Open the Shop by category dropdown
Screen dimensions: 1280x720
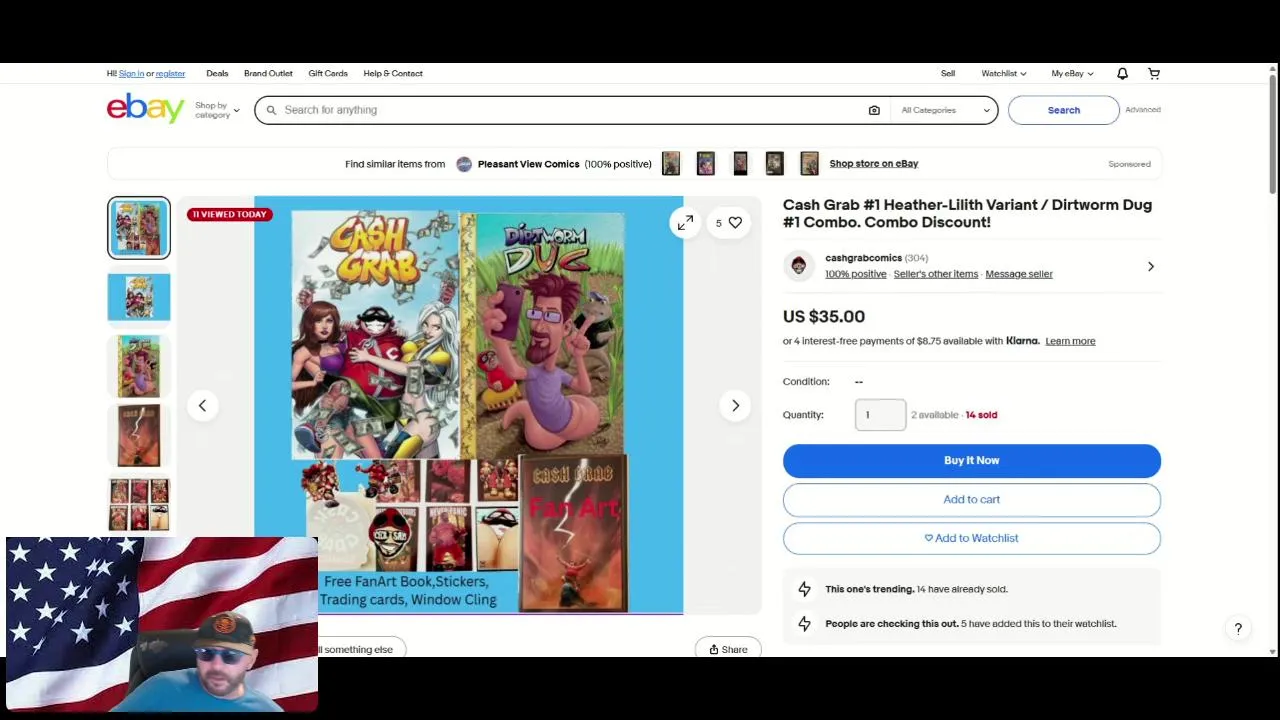(x=217, y=110)
